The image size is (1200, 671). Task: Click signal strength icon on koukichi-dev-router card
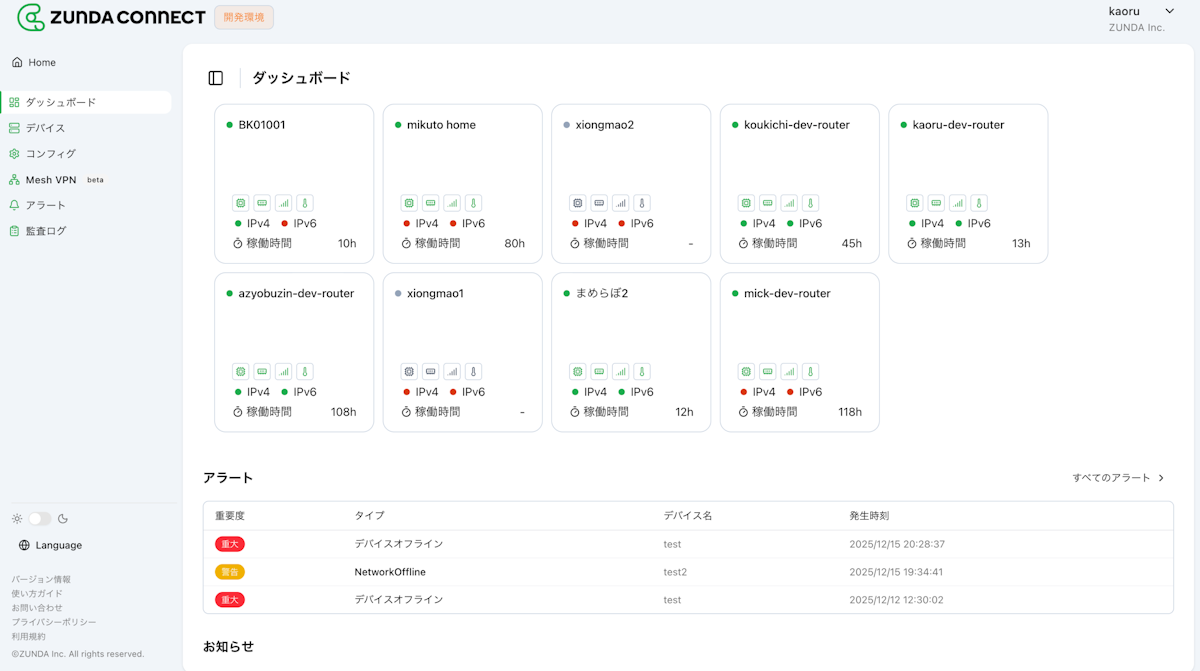pyautogui.click(x=789, y=203)
